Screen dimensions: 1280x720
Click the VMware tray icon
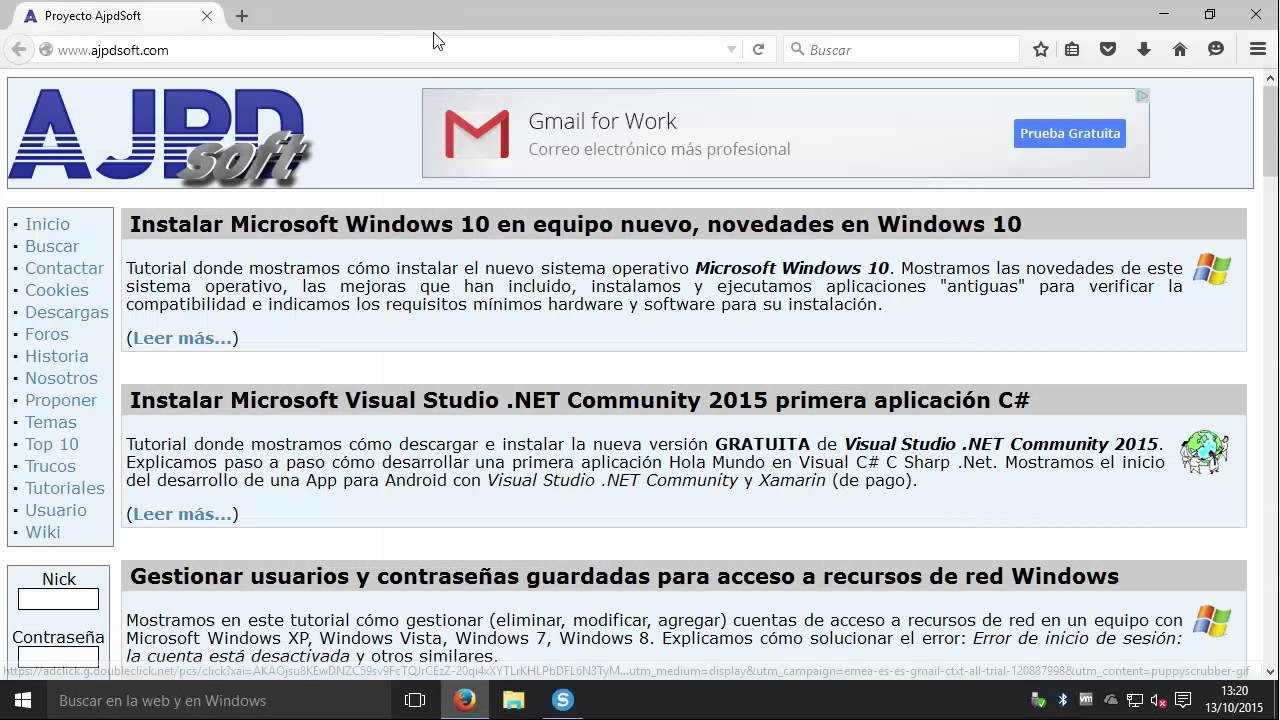pyautogui.click(x=1086, y=699)
